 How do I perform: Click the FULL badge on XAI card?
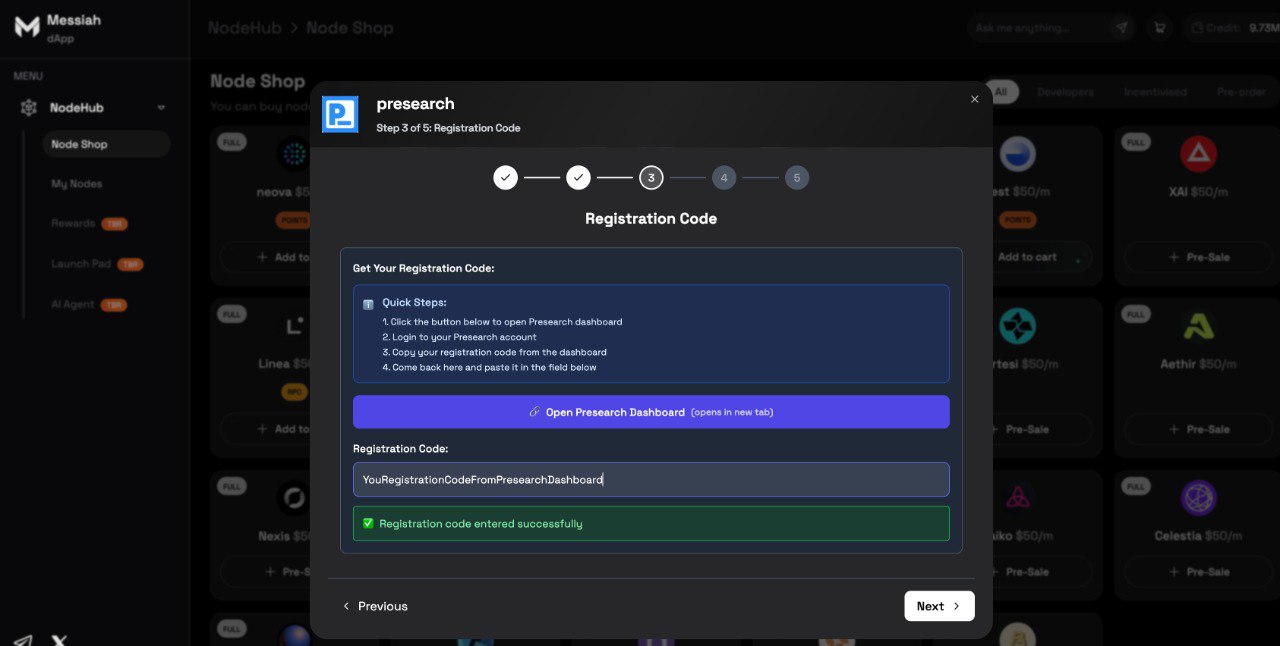tap(1135, 143)
